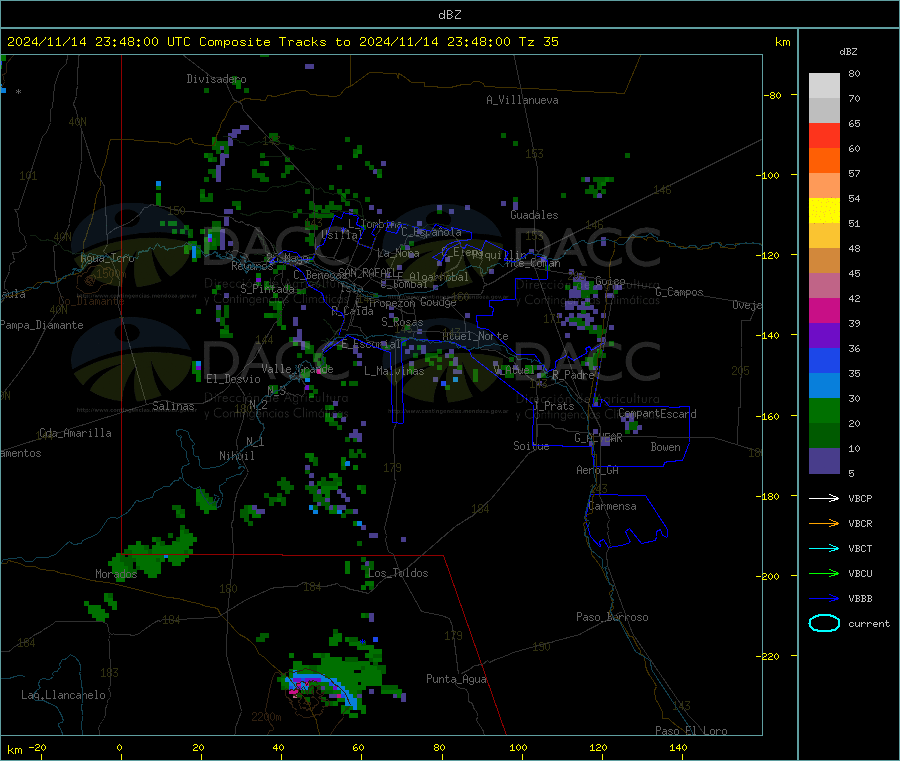The width and height of the screenshot is (900, 761).
Task: Click the Bowen map label
Action: [x=666, y=447]
